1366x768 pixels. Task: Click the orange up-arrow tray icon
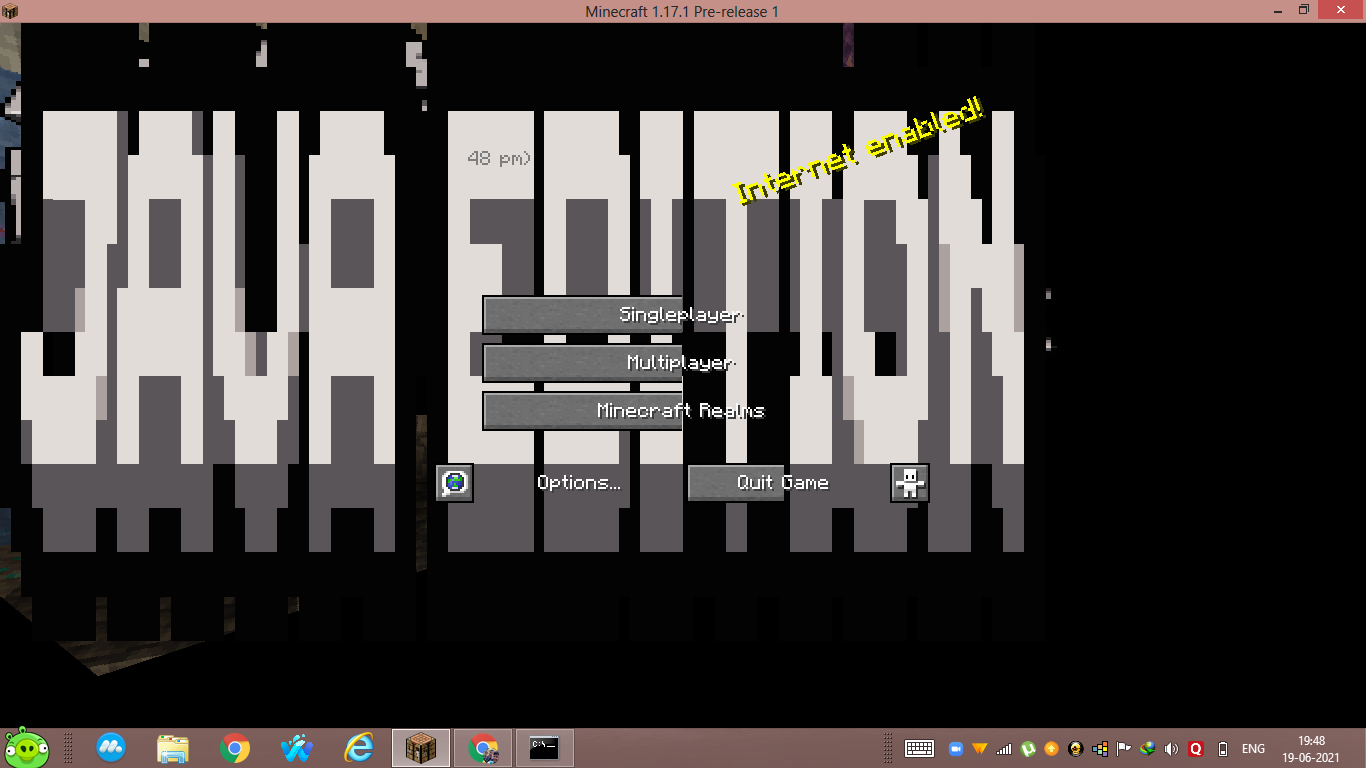1051,748
